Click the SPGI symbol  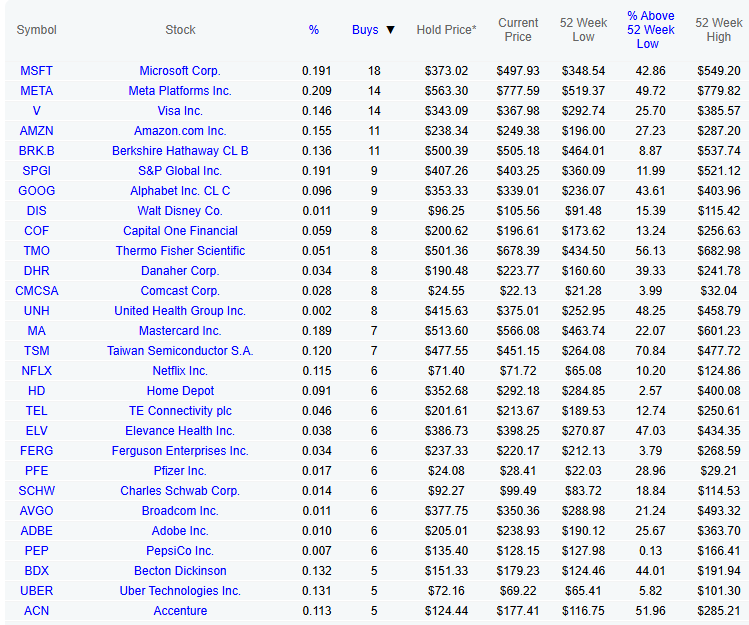pyautogui.click(x=36, y=171)
